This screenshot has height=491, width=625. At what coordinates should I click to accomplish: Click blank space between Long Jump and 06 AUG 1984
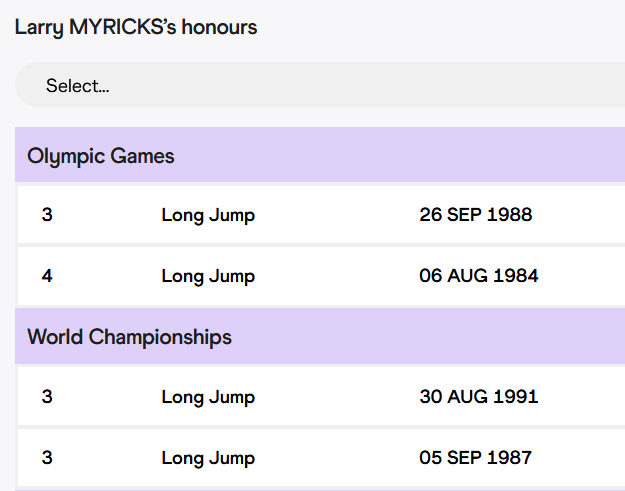(x=337, y=276)
